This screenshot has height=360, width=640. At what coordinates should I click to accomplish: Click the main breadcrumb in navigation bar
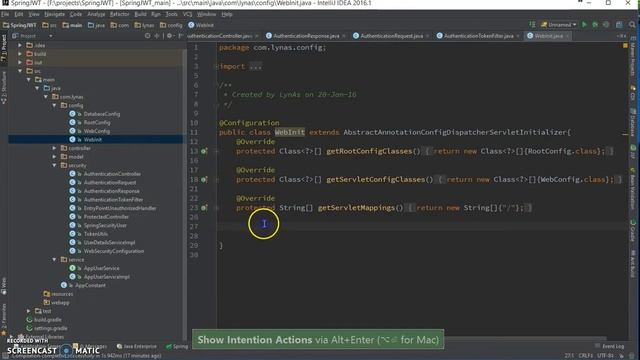tap(72, 25)
